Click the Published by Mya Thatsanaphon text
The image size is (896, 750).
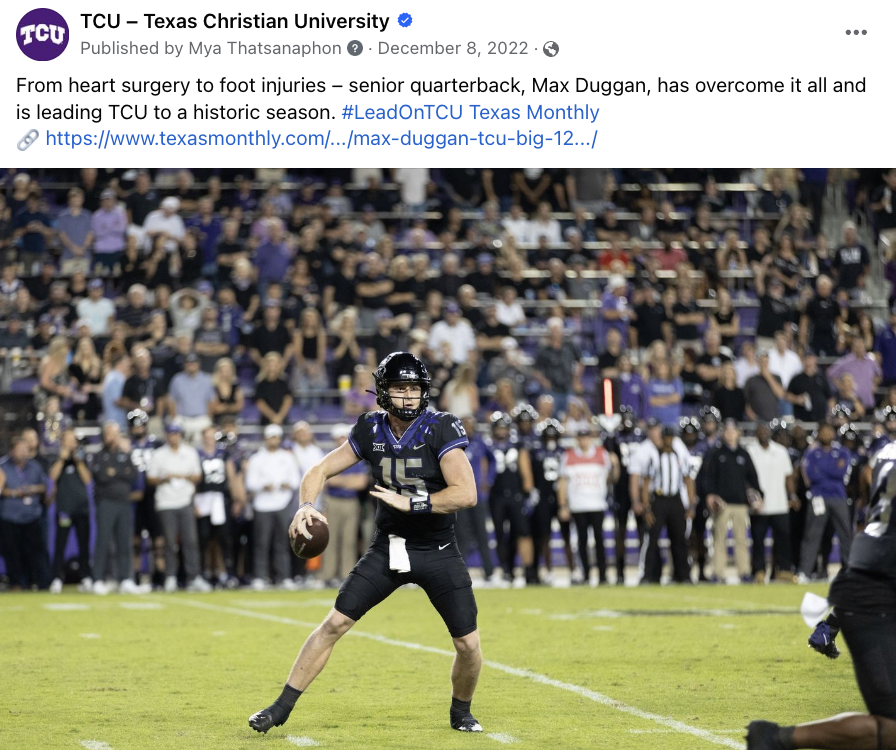(211, 49)
